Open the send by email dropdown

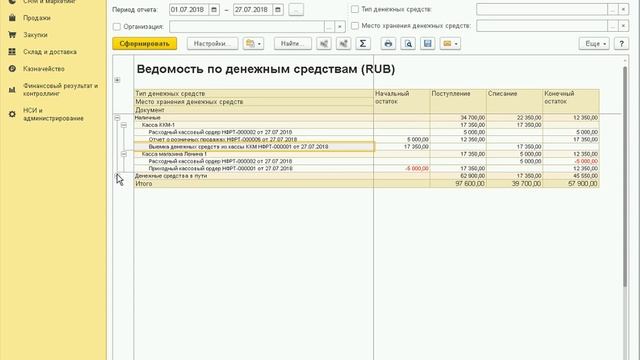[x=450, y=43]
